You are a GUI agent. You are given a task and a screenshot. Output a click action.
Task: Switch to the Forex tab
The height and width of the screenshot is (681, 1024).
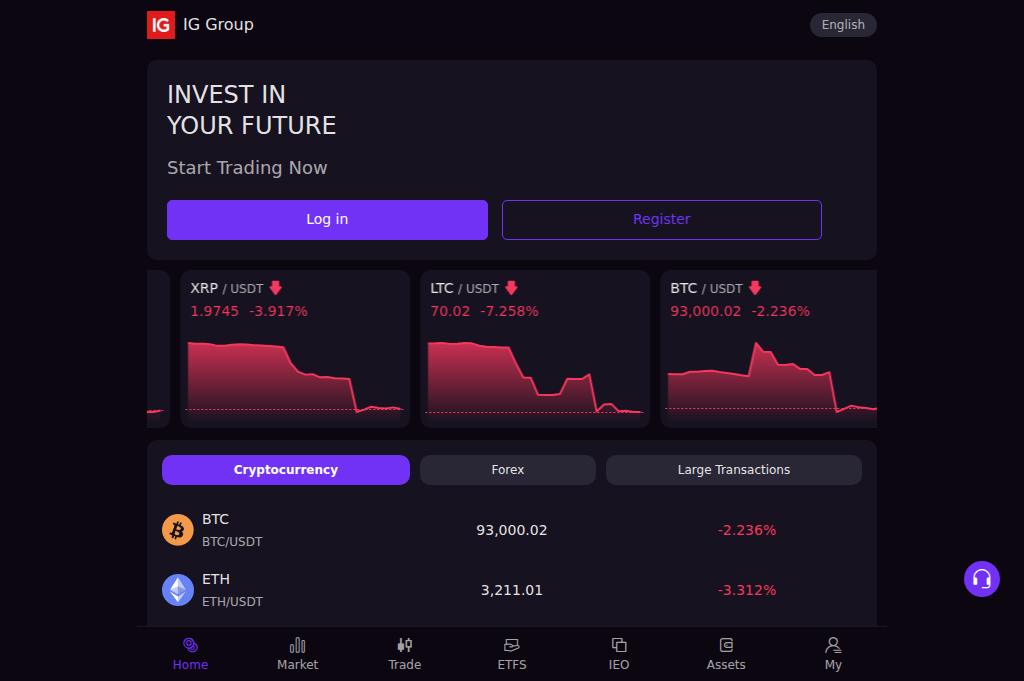[507, 469]
